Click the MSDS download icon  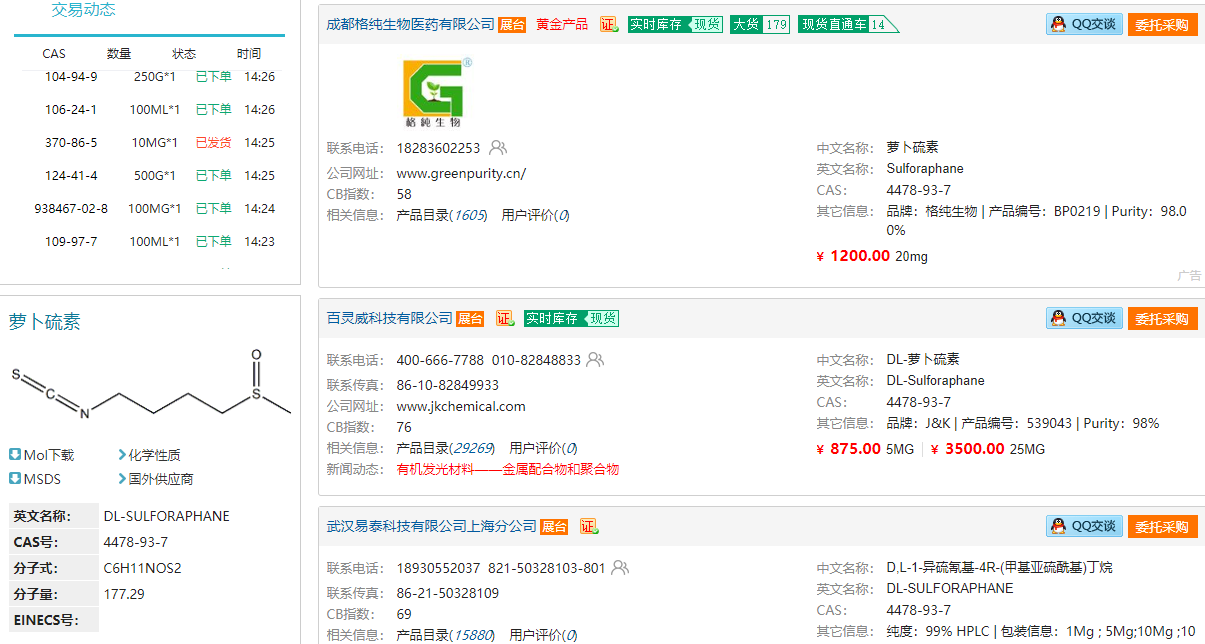[15, 479]
